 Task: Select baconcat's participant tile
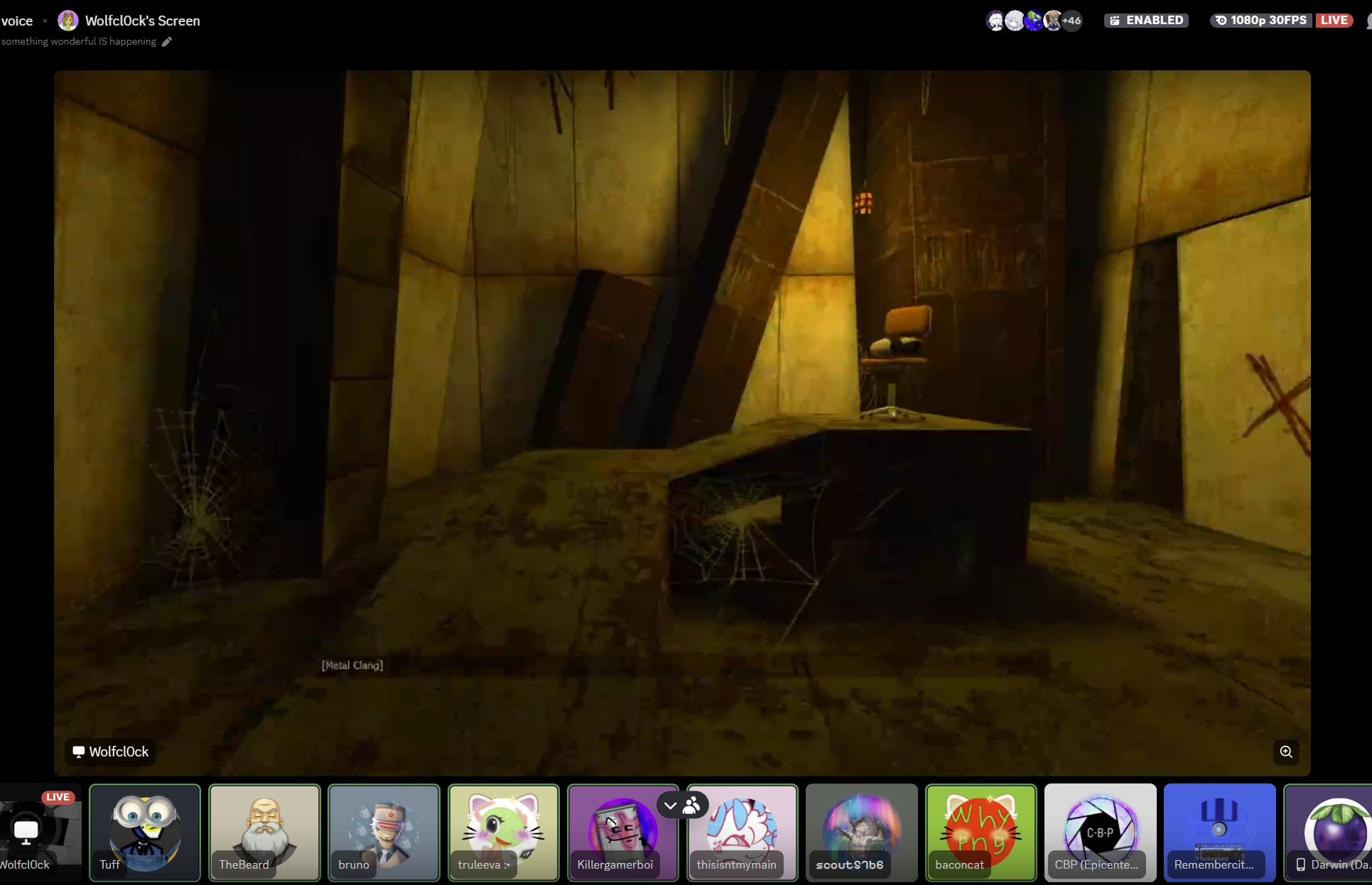coord(981,832)
